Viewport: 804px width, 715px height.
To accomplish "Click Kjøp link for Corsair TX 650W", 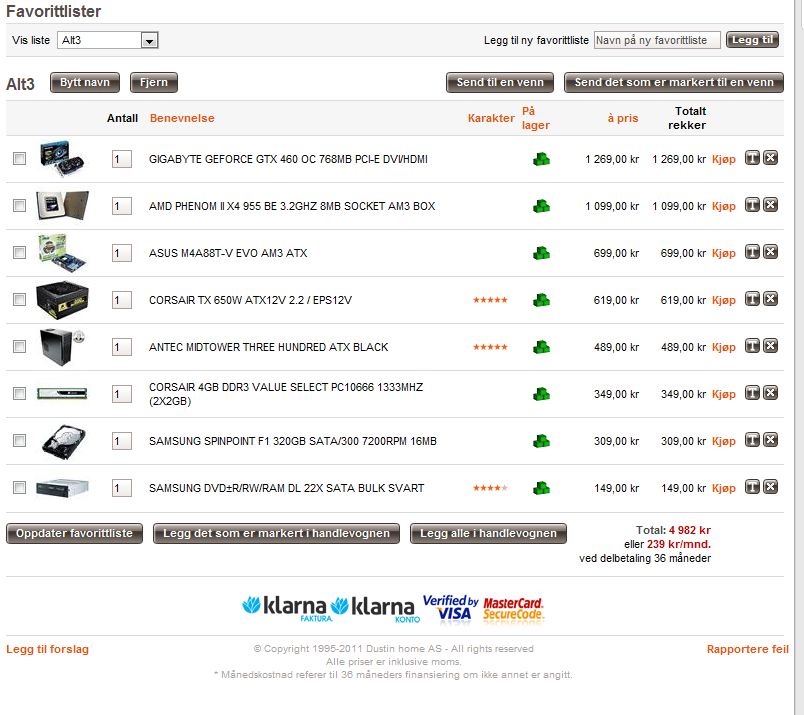I will (723, 300).
